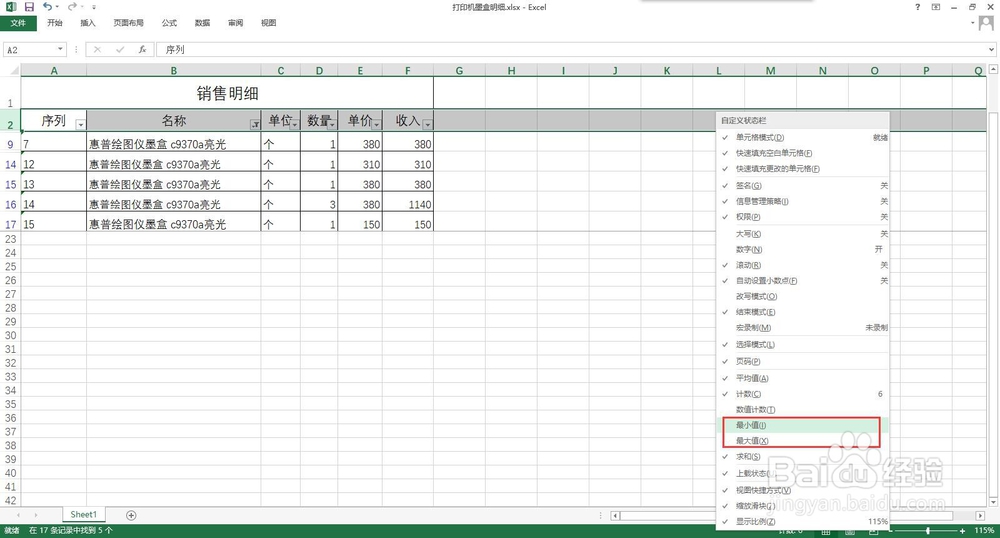The height and width of the screenshot is (538, 1000).
Task: Toggle 签名 status bar option
Action: point(805,185)
